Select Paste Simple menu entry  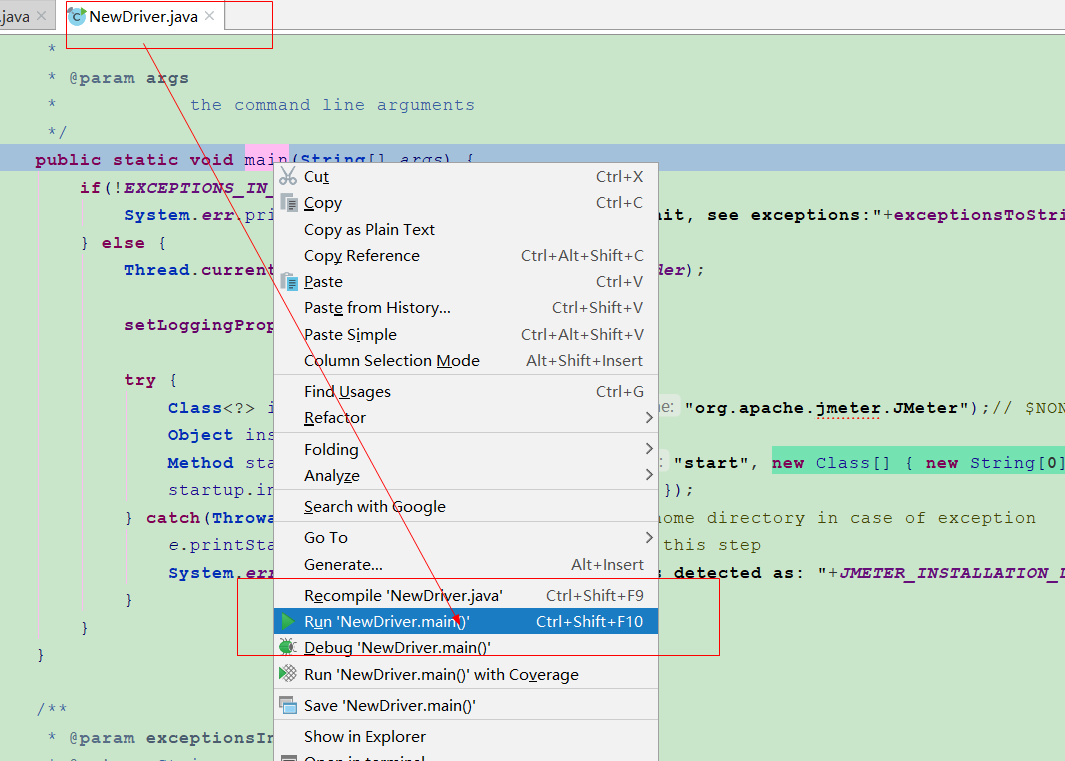(466, 334)
